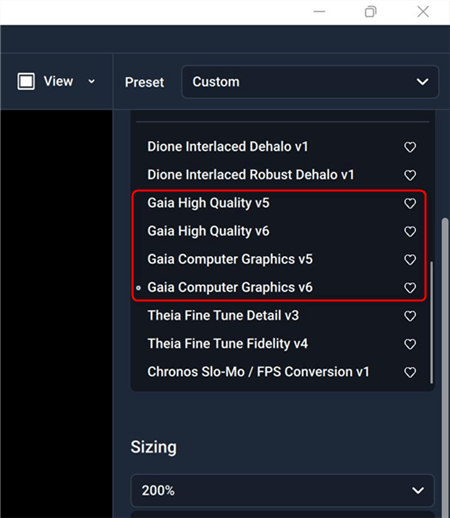Select Gaia High Quality v5 model
Viewport: 450px width, 518px height.
208,203
